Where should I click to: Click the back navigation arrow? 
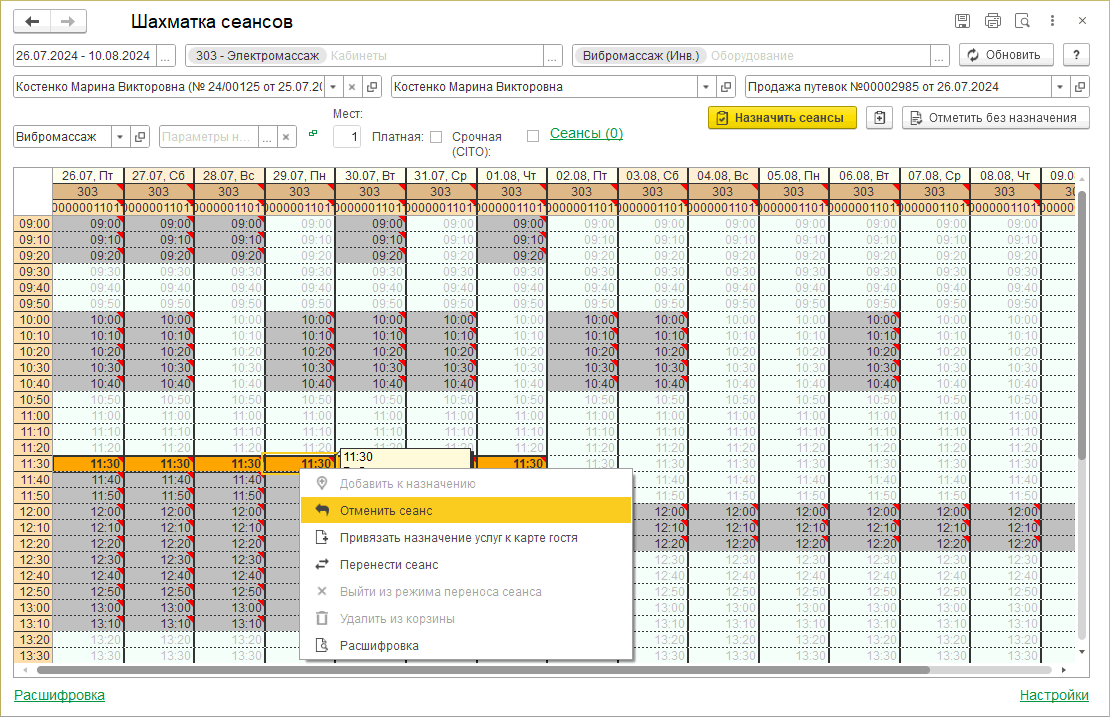(x=32, y=21)
